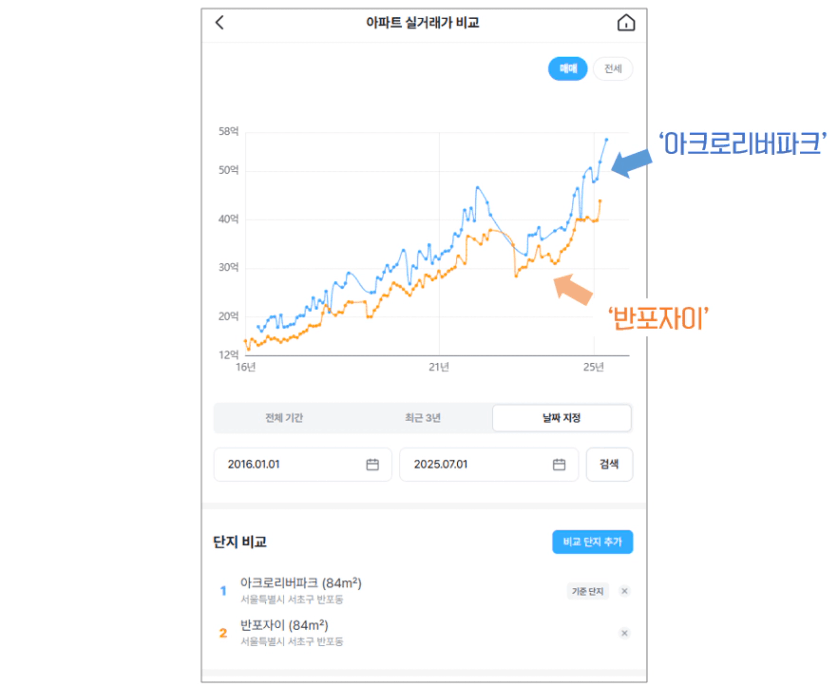838x686 pixels.
Task: Click the orange arrow pointing to 반포자이 line
Action: [573, 288]
